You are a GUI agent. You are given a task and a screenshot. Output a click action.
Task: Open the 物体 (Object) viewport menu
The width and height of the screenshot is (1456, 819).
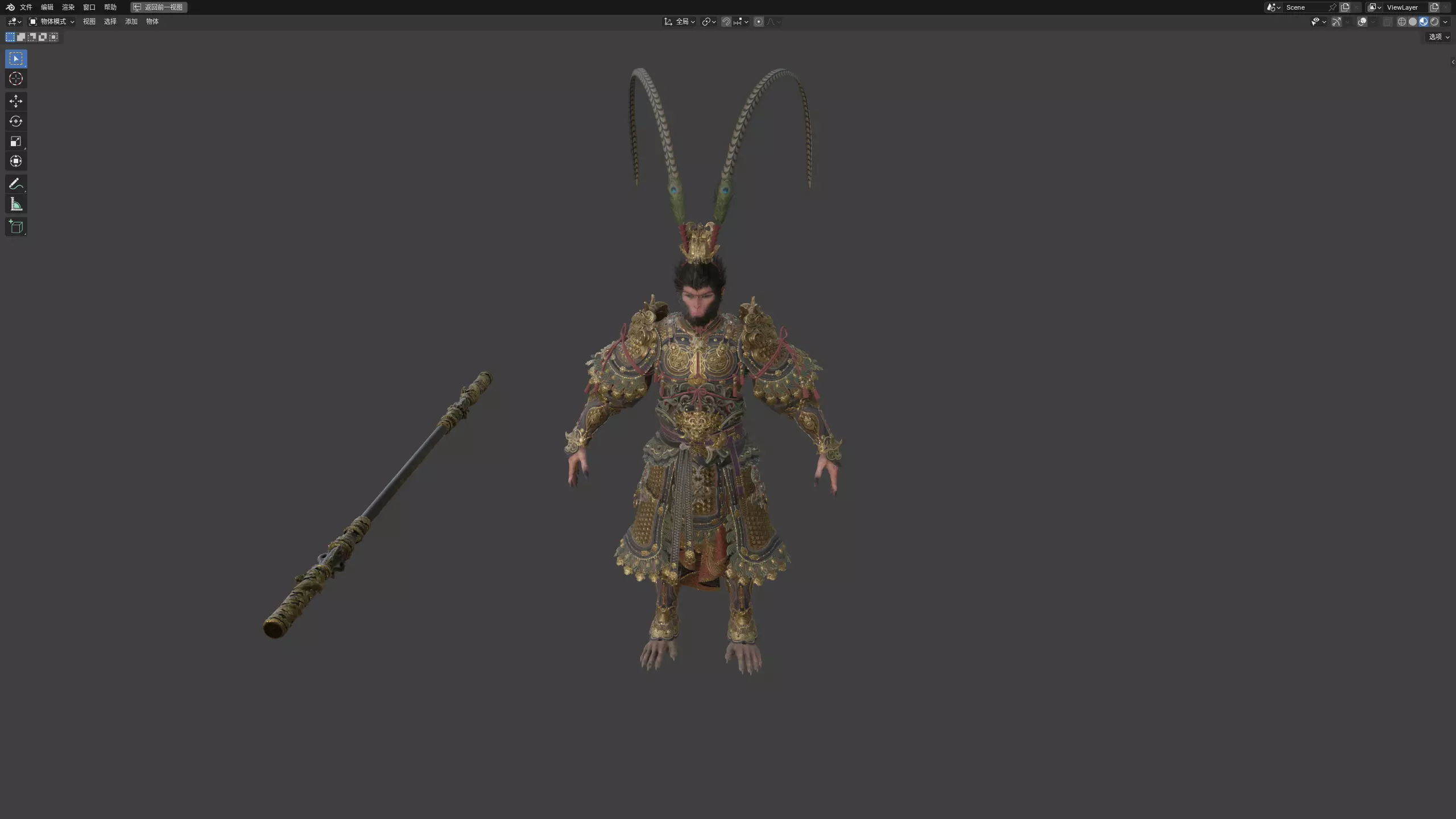[152, 22]
